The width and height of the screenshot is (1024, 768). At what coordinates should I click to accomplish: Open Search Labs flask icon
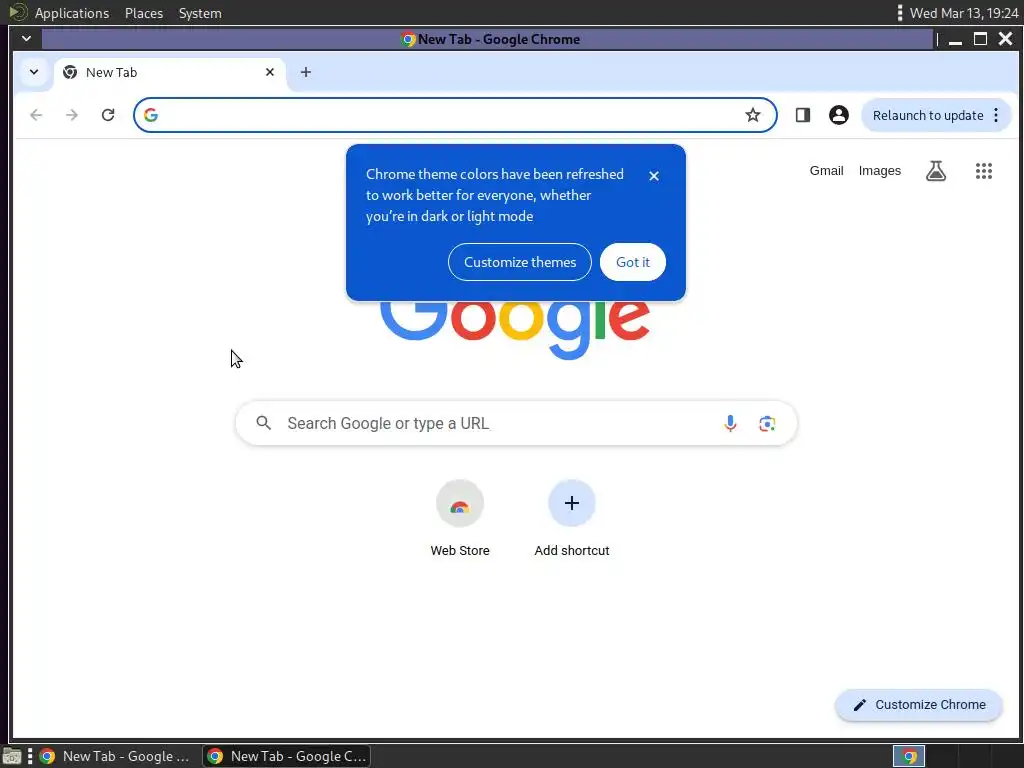(936, 171)
